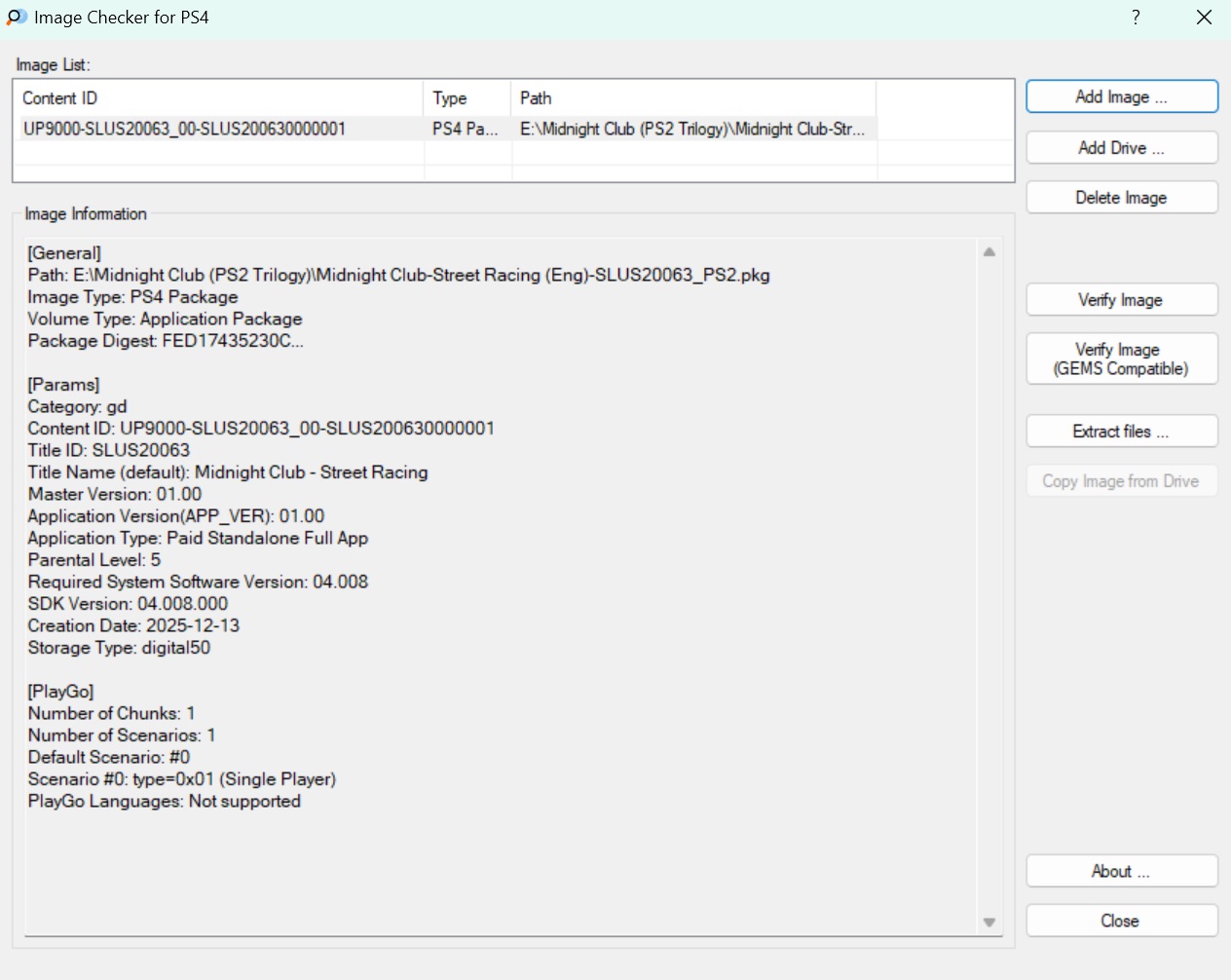Click the scroll up arrow in Image Information
This screenshot has height=980, width=1231.
pyautogui.click(x=989, y=252)
